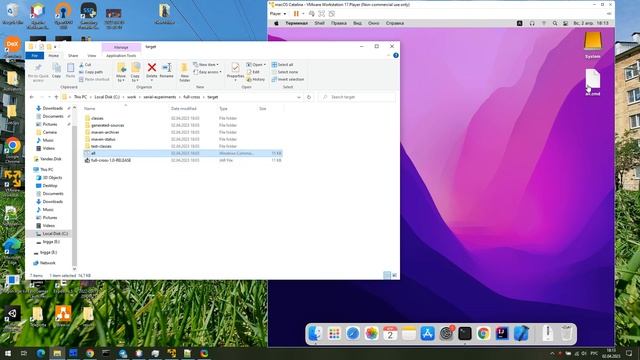Select the all.cmd file on macOS desktop

(x=593, y=82)
